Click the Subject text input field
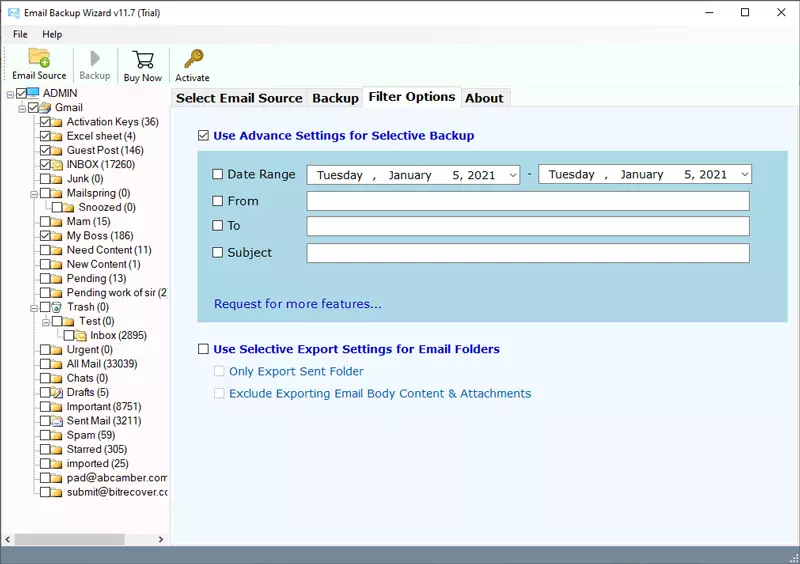Screen dimensions: 800x564 (x=528, y=253)
